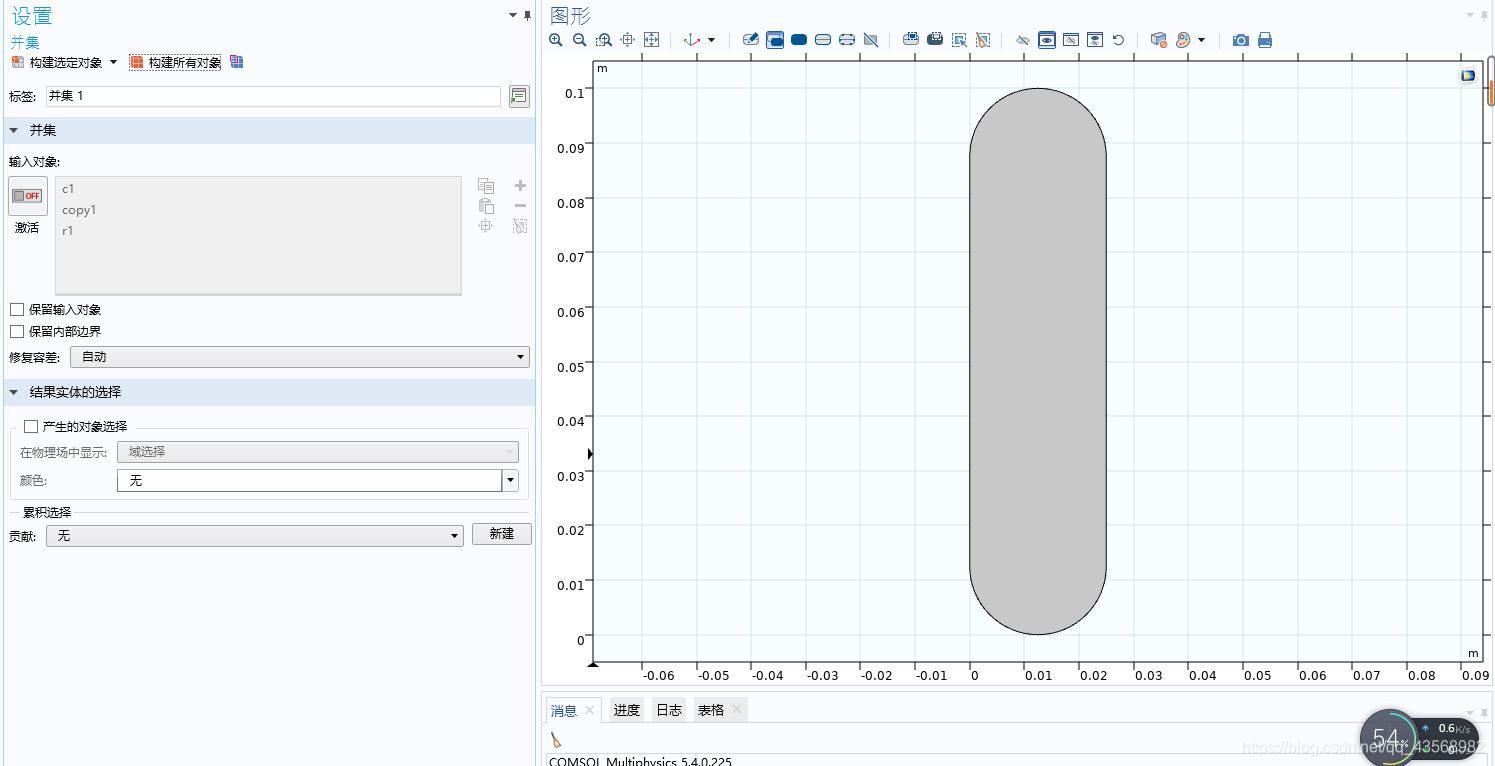Viewport: 1495px width, 766px height.
Task: Click the disabled 域选择 physics display dropdown
Action: (318, 452)
